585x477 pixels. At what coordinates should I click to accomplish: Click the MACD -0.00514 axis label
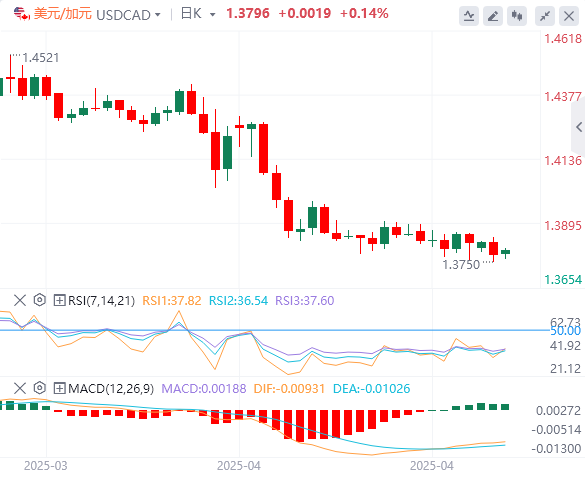(x=556, y=430)
